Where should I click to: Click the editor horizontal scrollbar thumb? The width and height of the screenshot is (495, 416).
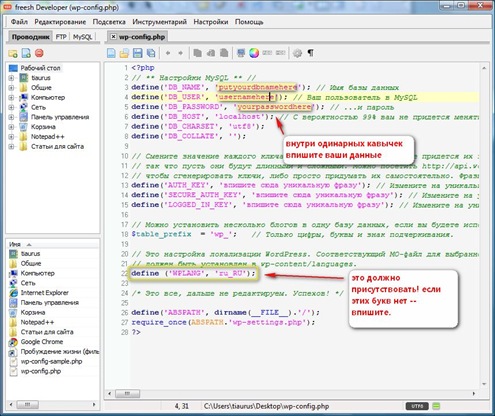click(x=127, y=394)
